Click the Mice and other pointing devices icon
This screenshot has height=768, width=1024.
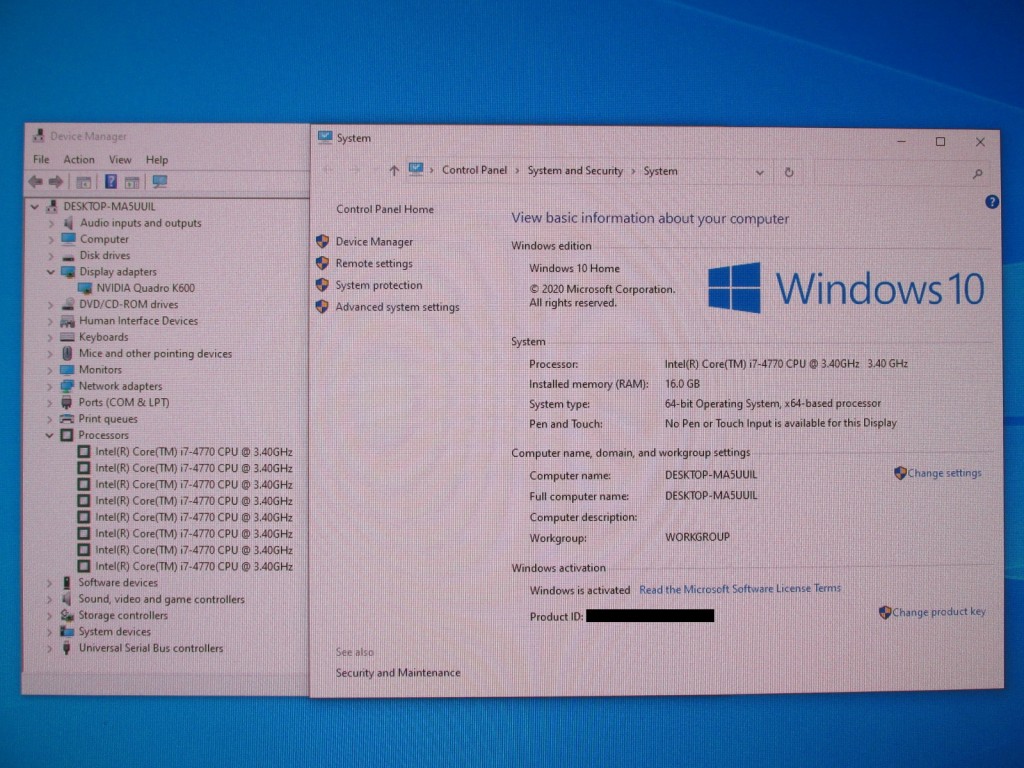pos(67,353)
